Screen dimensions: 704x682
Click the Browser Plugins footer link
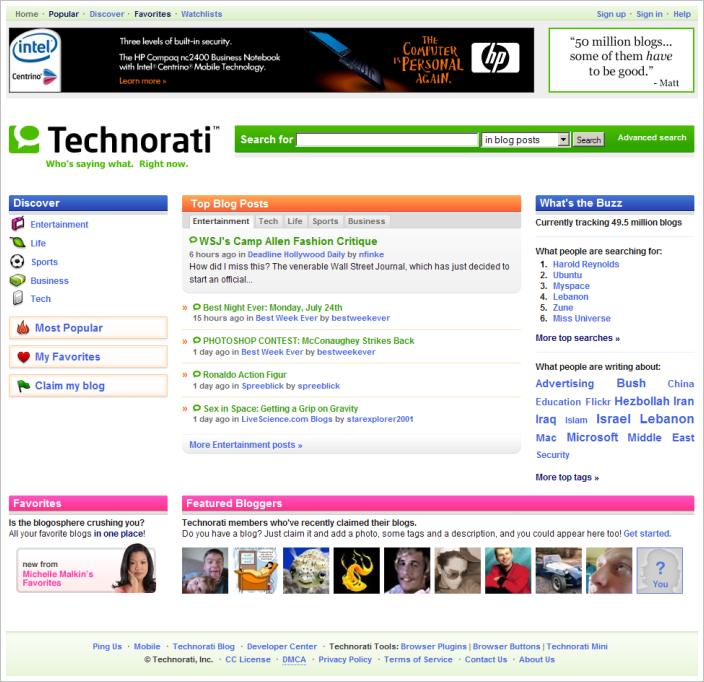click(x=434, y=646)
